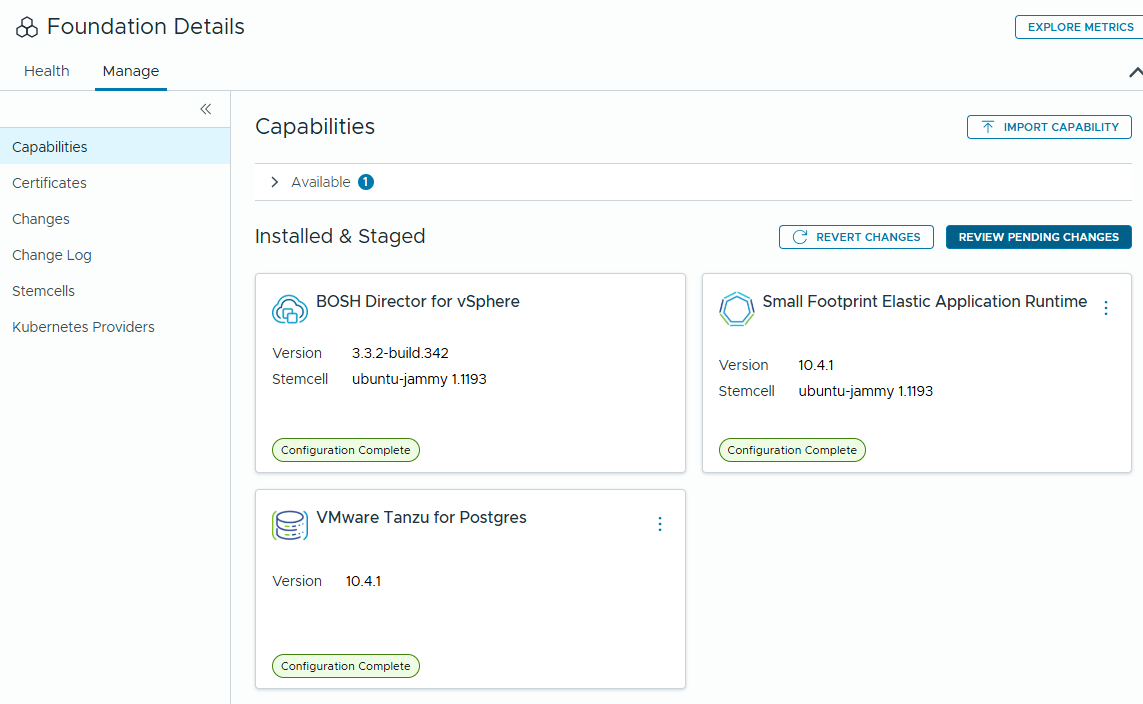Click the Small Footprint Runtime heptagon icon

click(736, 309)
